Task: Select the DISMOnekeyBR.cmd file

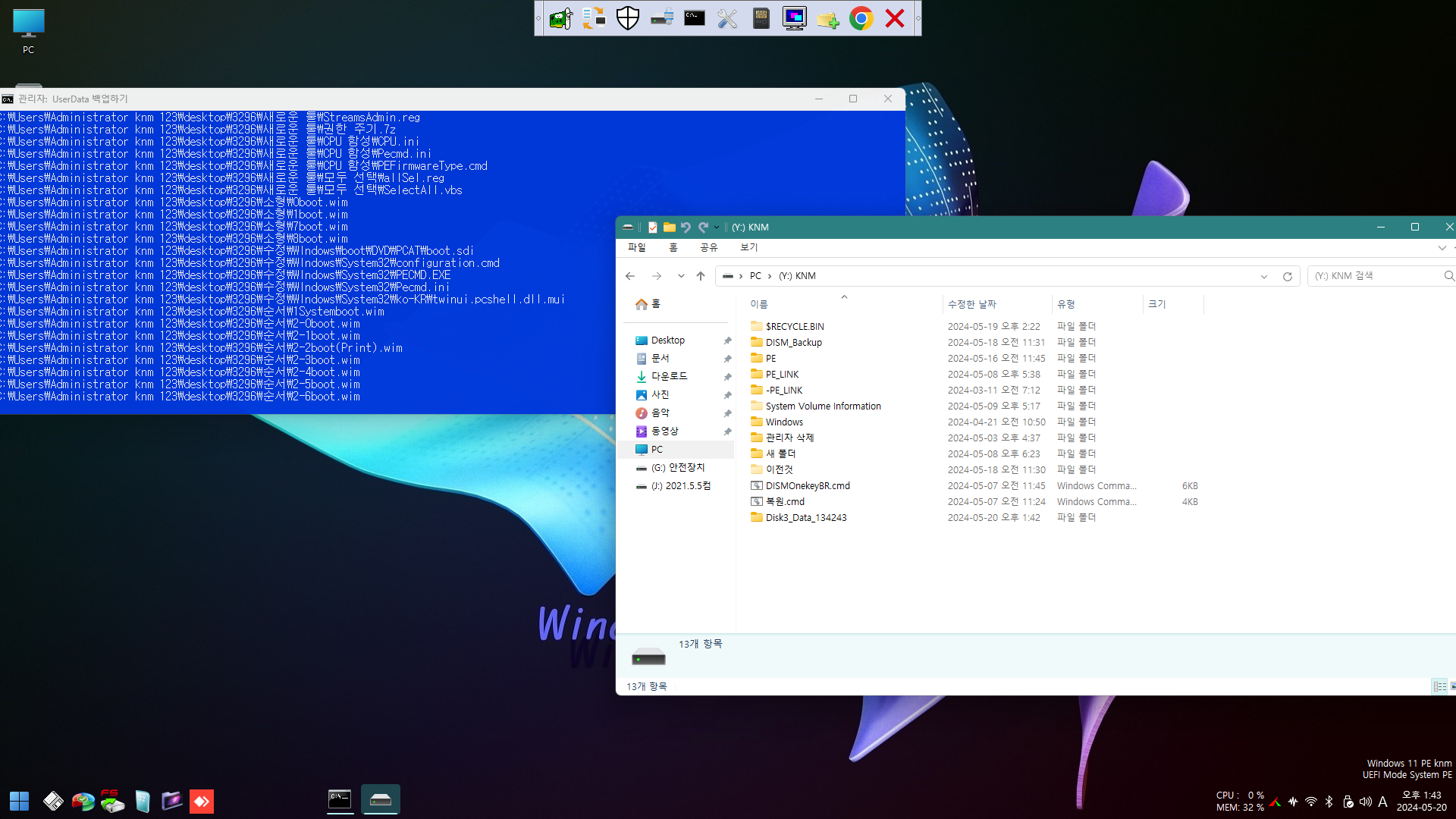Action: click(x=808, y=486)
